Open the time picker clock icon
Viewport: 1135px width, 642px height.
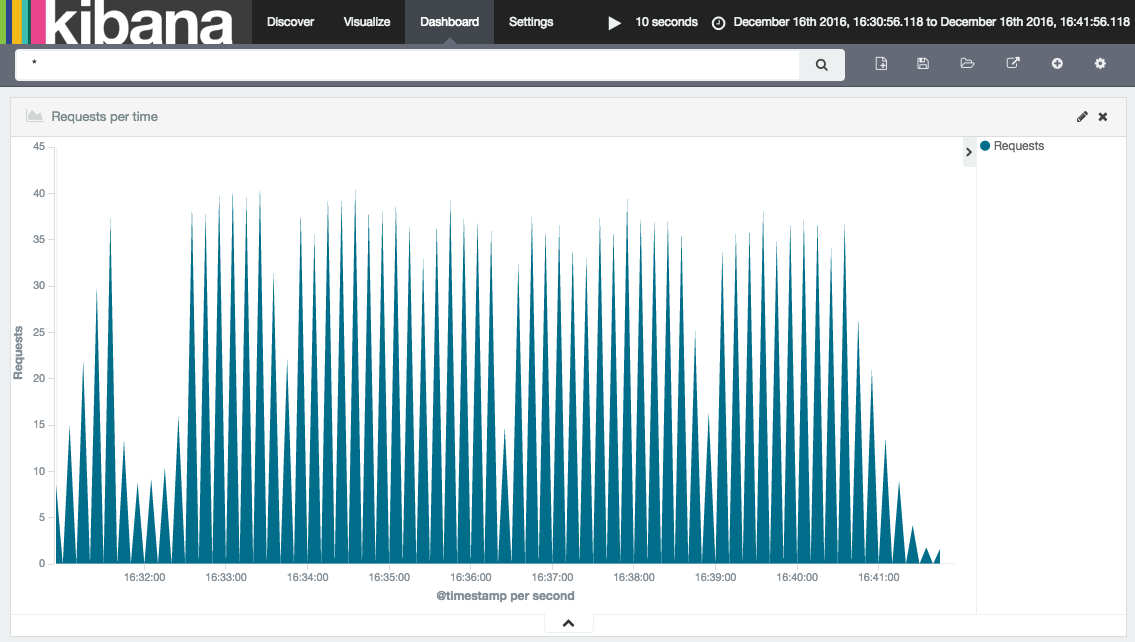coord(718,21)
